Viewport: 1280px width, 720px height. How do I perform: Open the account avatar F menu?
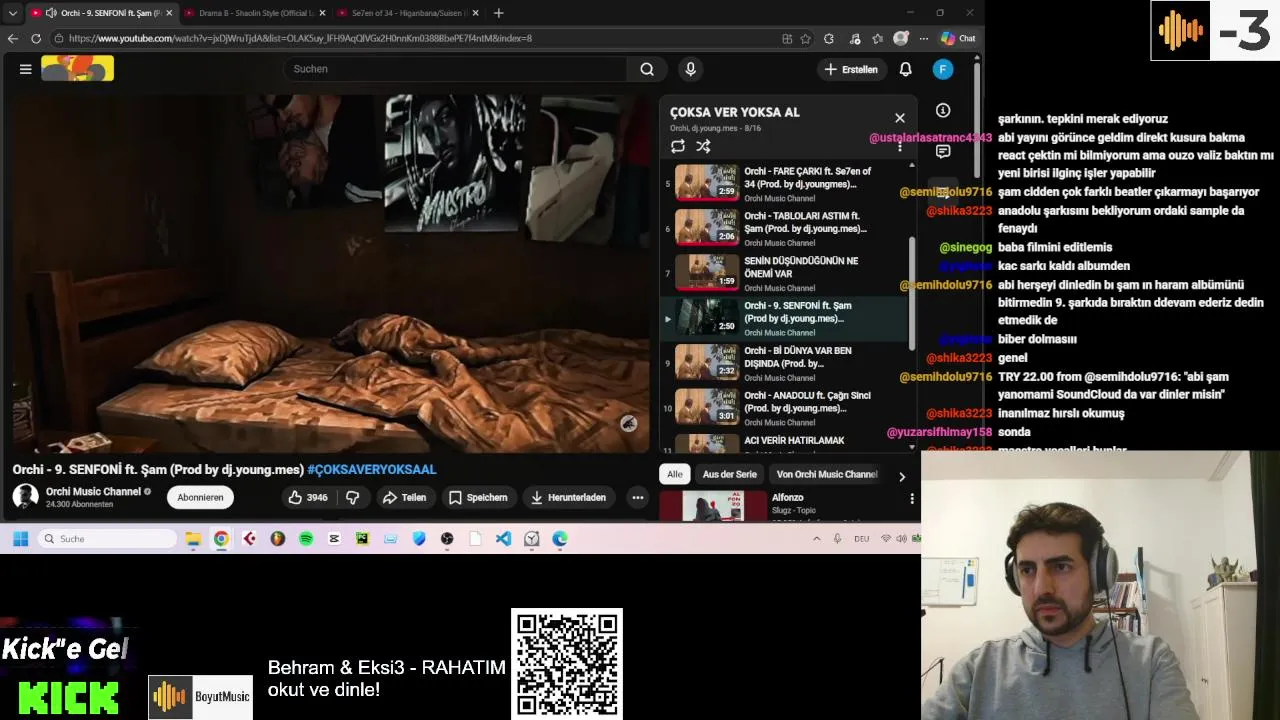(943, 69)
